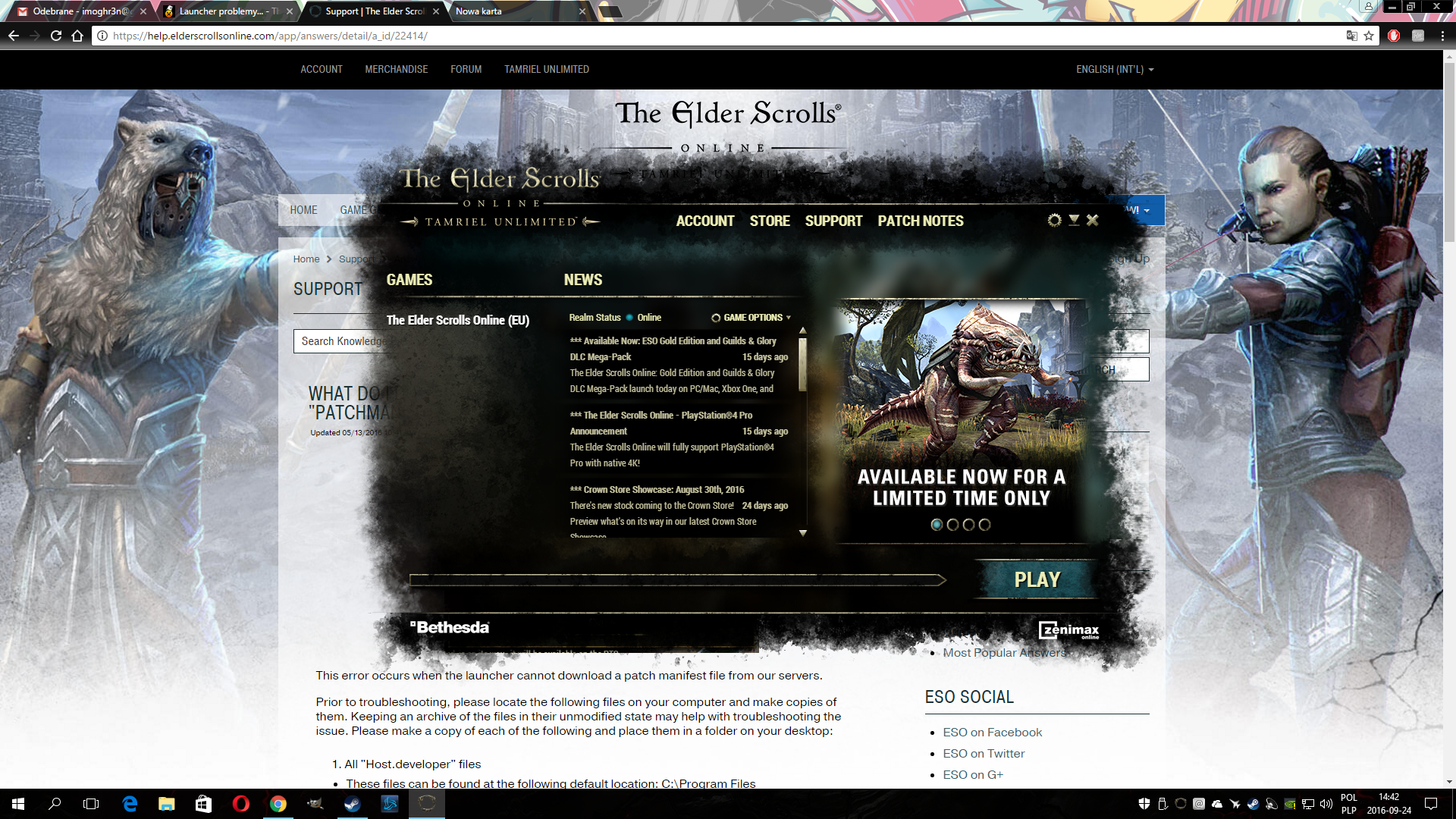Select third banner carousel dot
The width and height of the screenshot is (1456, 819).
click(968, 525)
